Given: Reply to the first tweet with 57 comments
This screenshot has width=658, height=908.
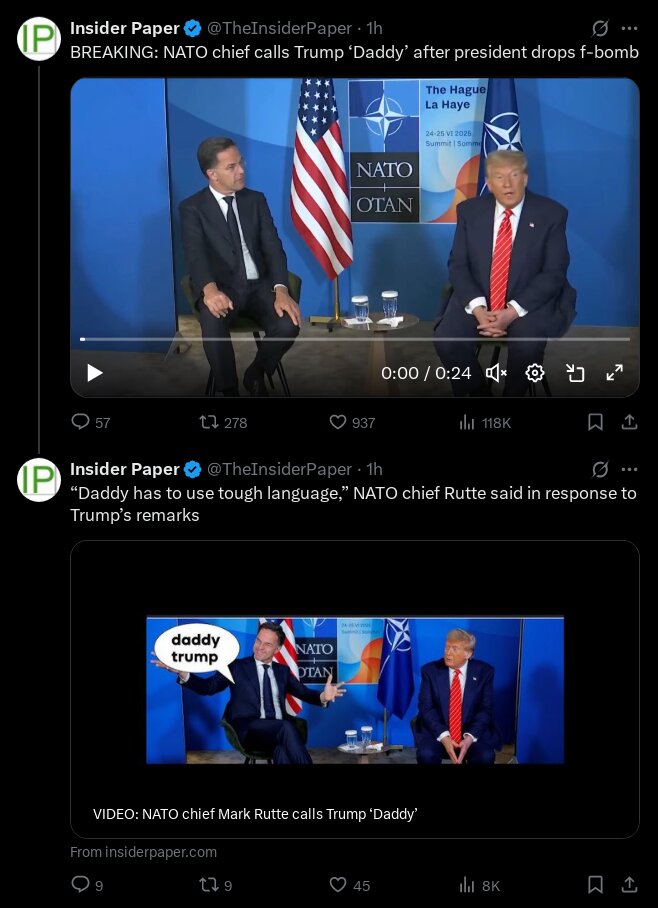Looking at the screenshot, I should (90, 422).
